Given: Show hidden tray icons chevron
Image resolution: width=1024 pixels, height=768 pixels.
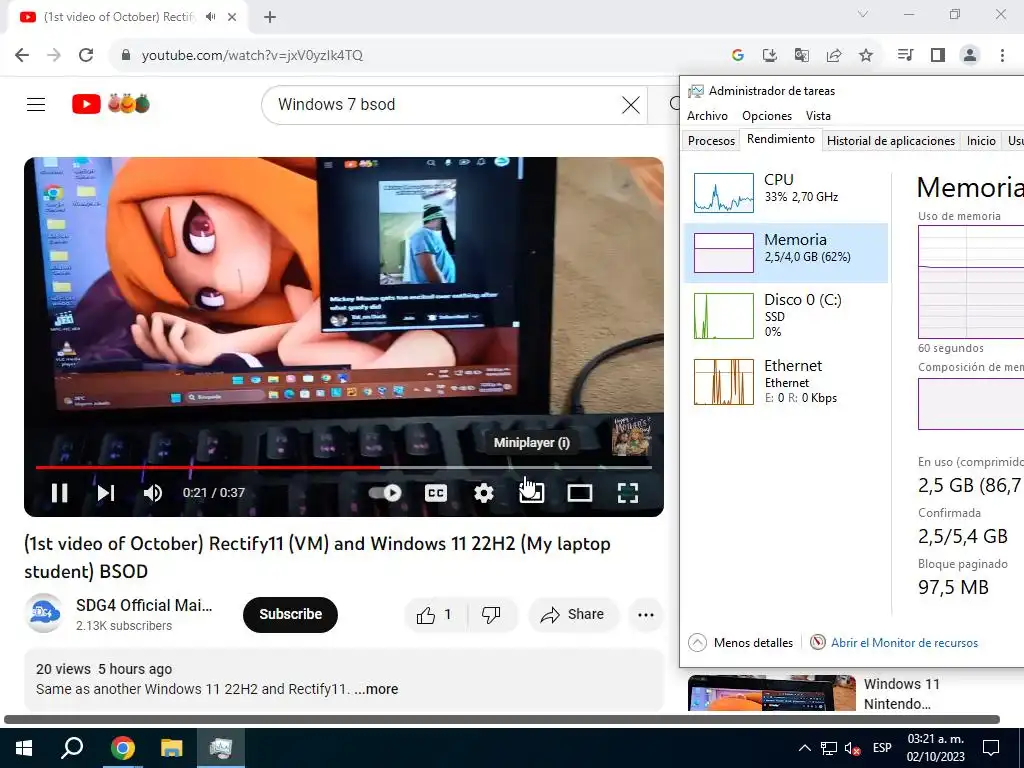Looking at the screenshot, I should (805, 748).
